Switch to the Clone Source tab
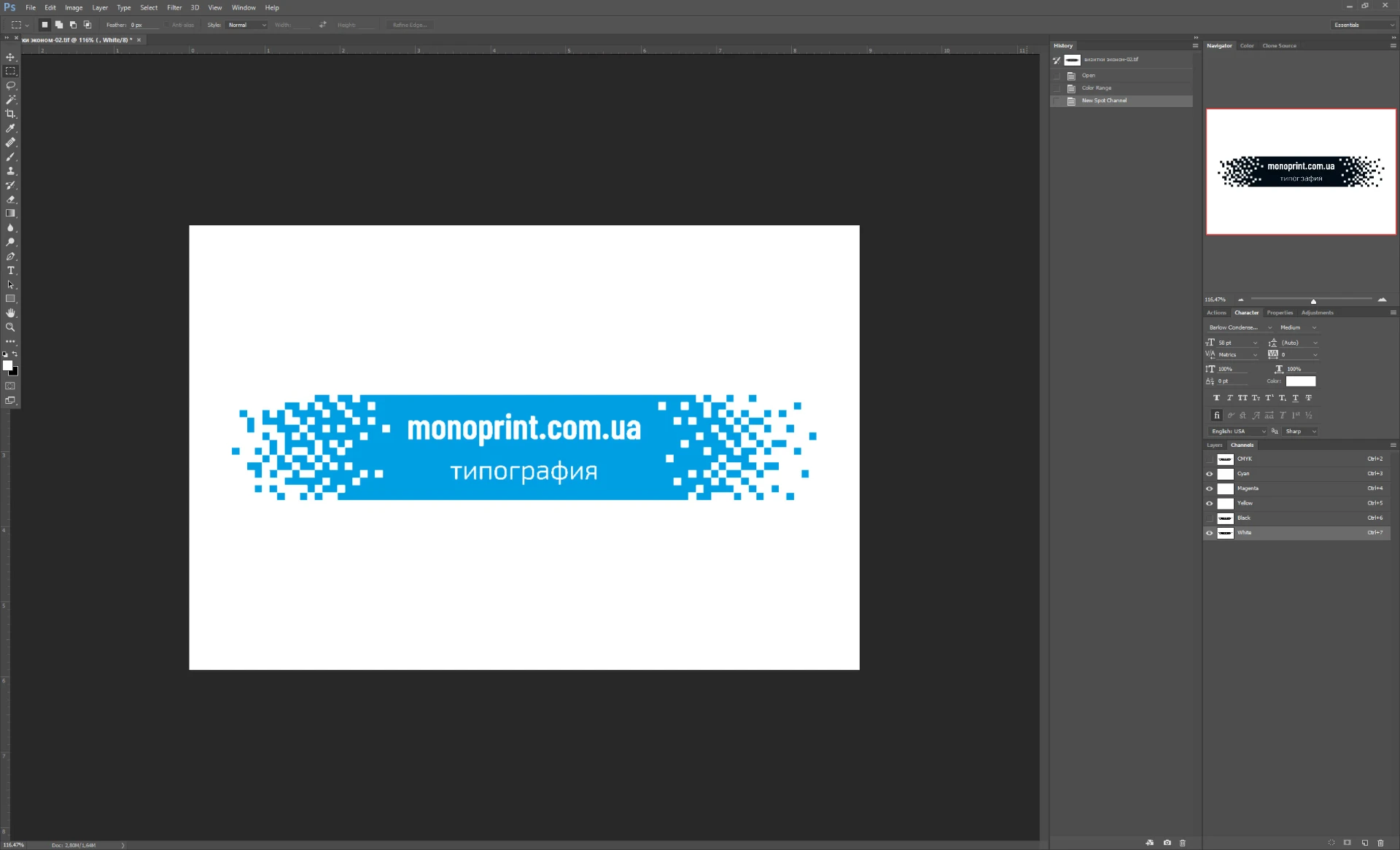Screen dimensions: 1400x850 pyautogui.click(x=1279, y=46)
